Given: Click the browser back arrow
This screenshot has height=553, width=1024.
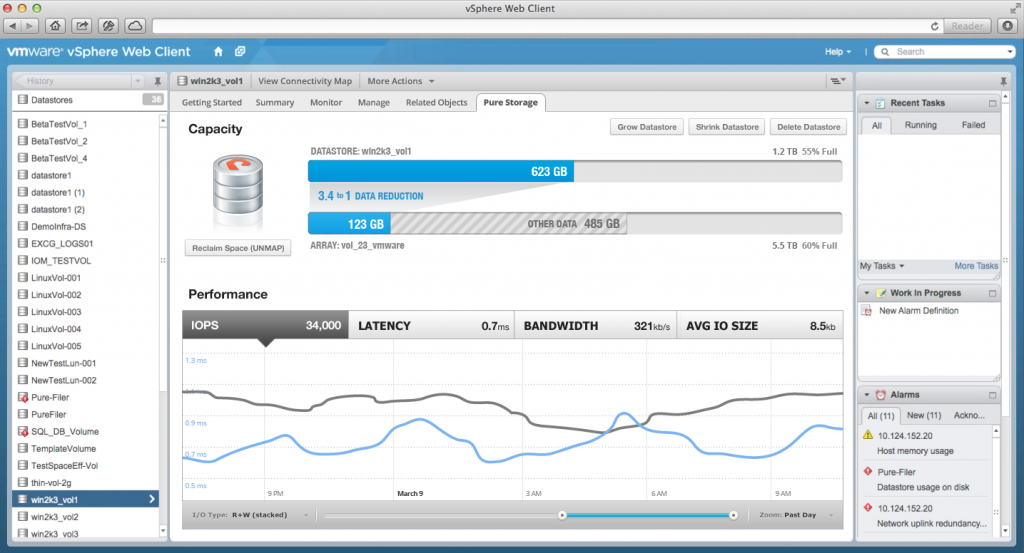Looking at the screenshot, I should click(x=13, y=26).
